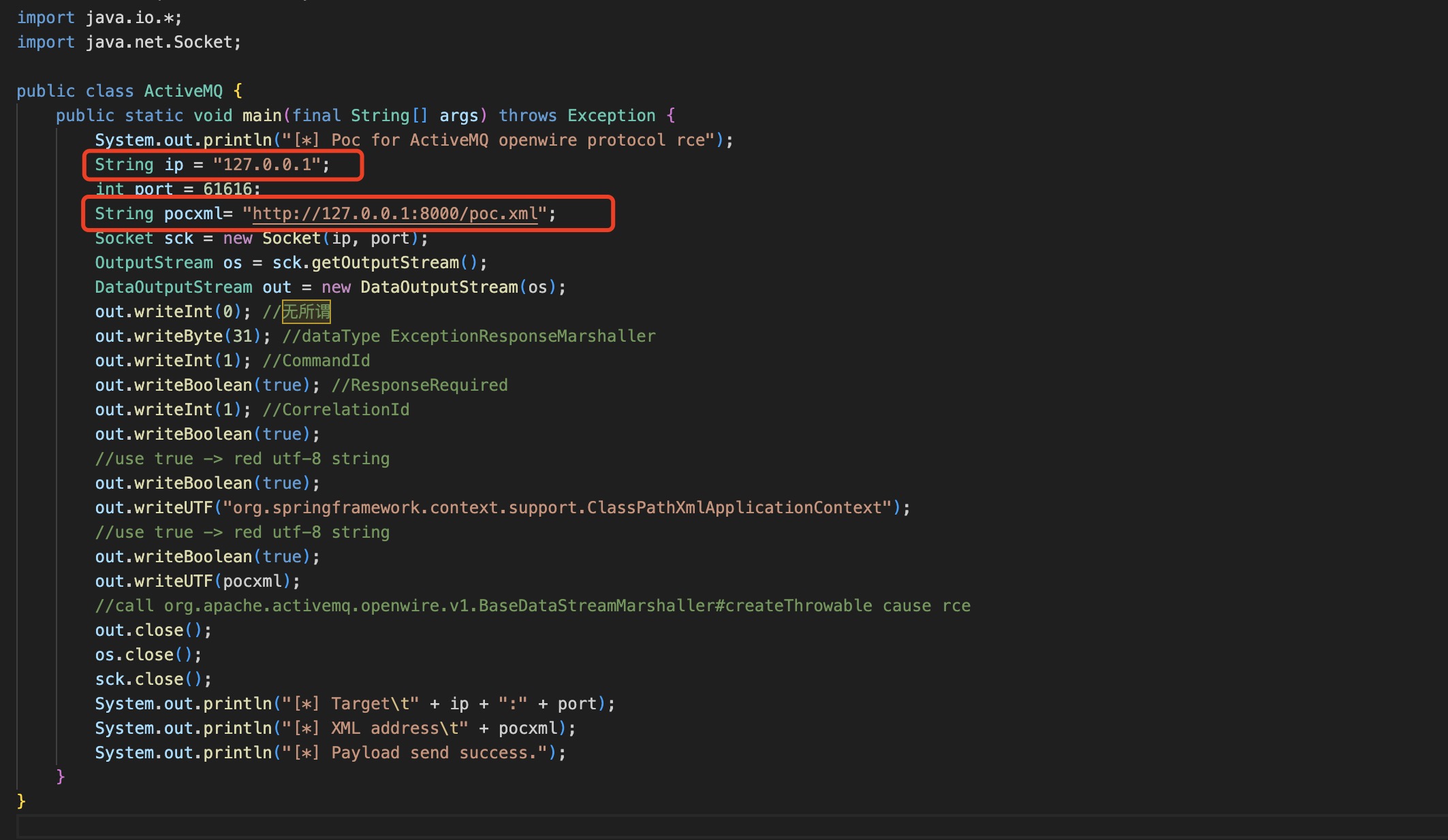The image size is (1448, 840).
Task: Click the CorrelationId comment
Action: pos(336,410)
